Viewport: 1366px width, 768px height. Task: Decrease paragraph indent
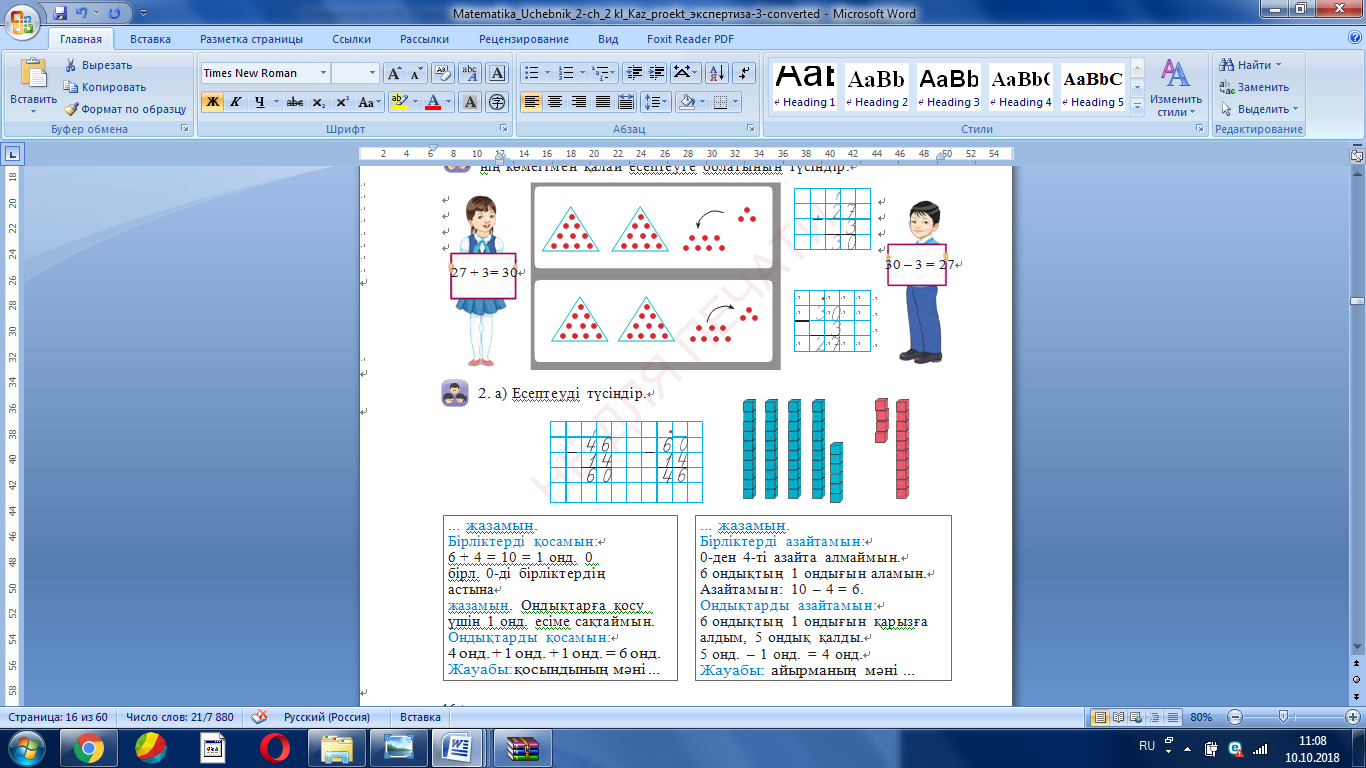pyautogui.click(x=633, y=73)
